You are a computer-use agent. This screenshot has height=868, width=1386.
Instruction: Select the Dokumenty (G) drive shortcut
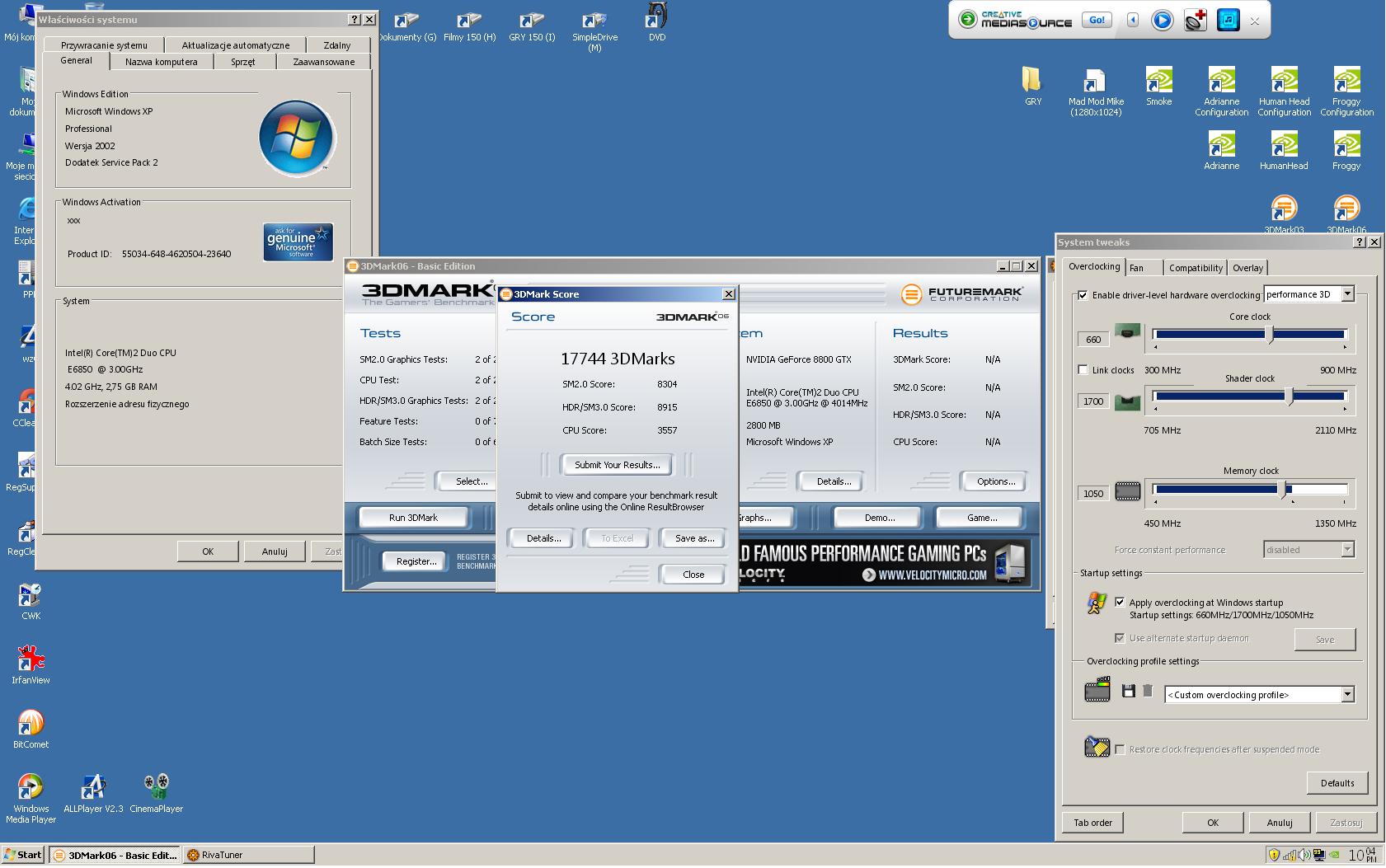coord(407,26)
